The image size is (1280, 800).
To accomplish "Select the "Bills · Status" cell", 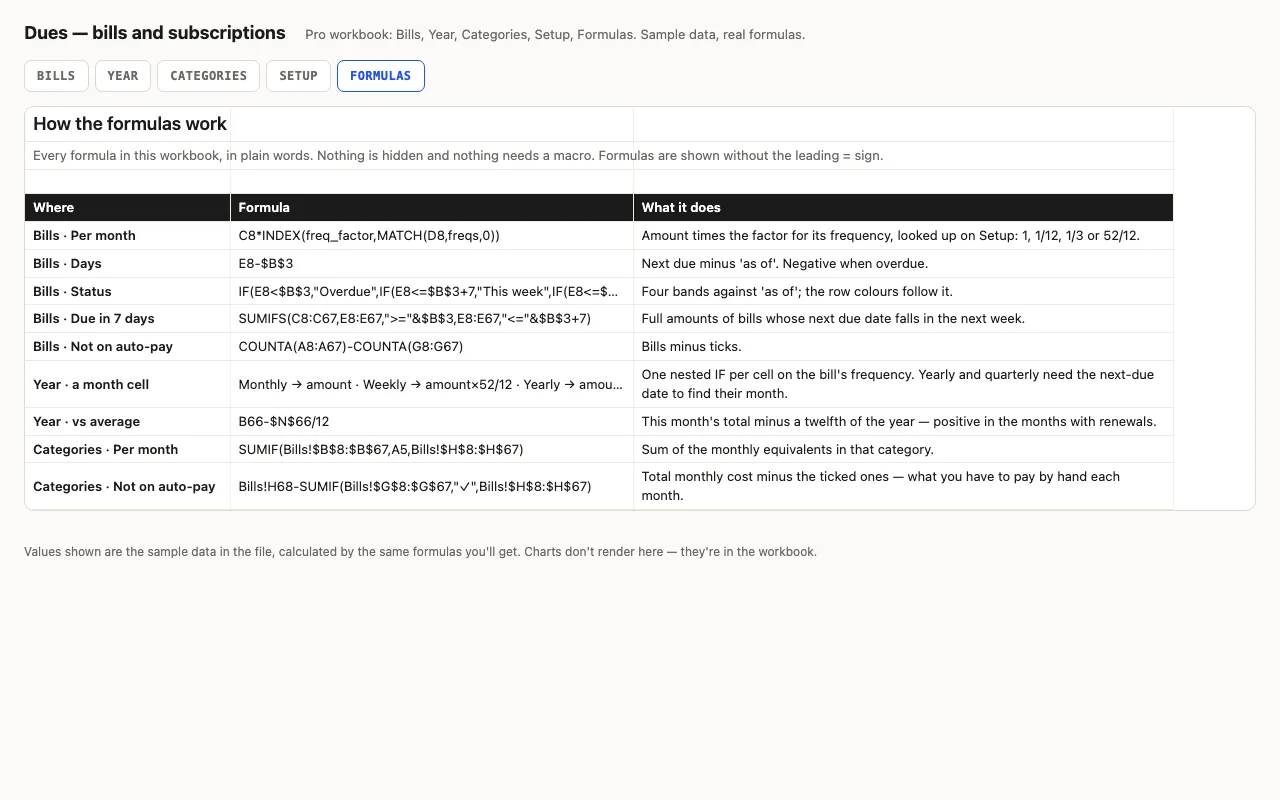I will point(128,292).
